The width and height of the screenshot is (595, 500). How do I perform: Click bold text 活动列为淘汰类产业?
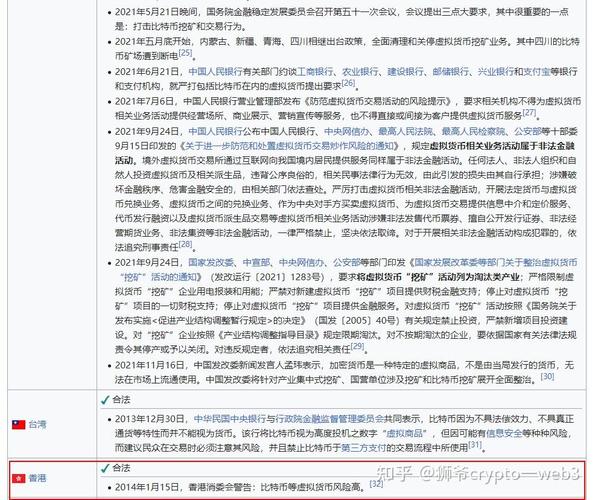pyautogui.click(x=479, y=277)
